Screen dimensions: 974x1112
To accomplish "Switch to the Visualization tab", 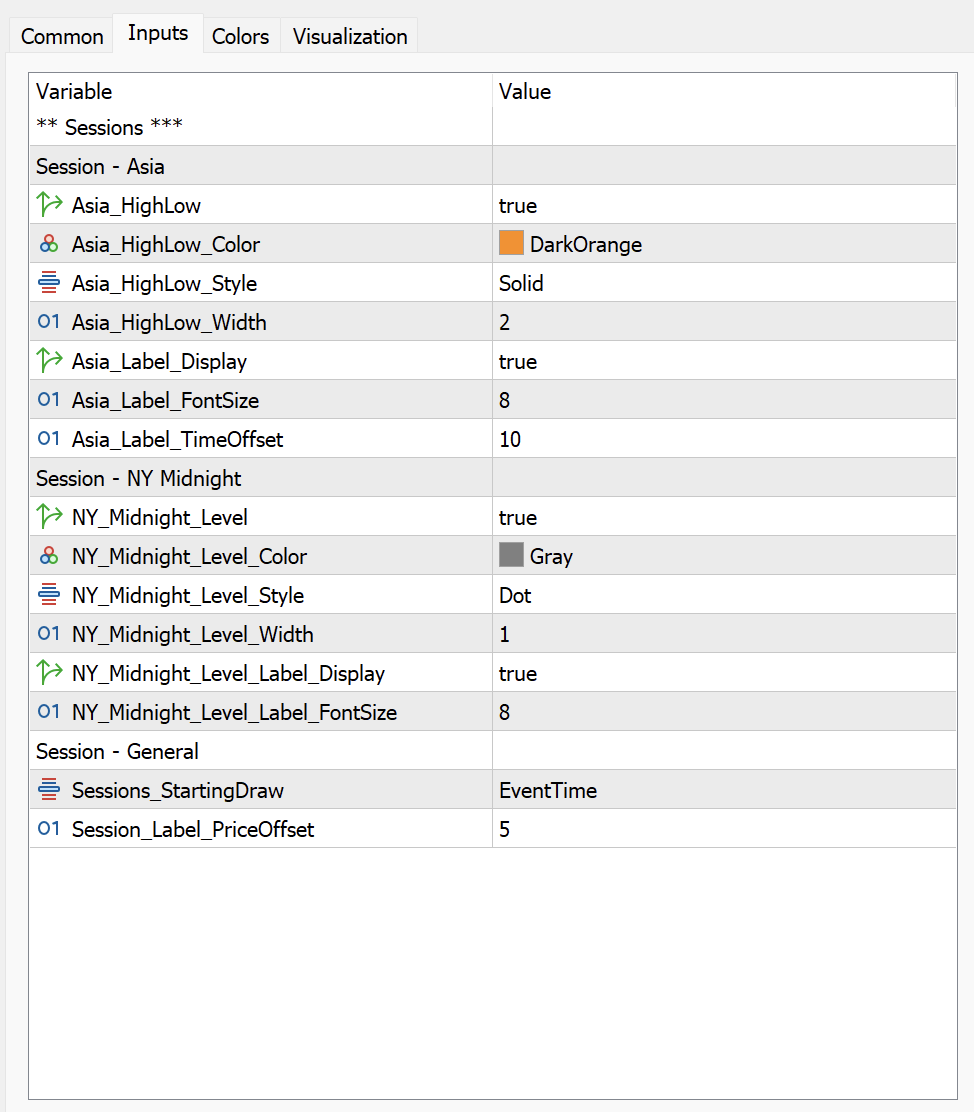I will point(348,36).
